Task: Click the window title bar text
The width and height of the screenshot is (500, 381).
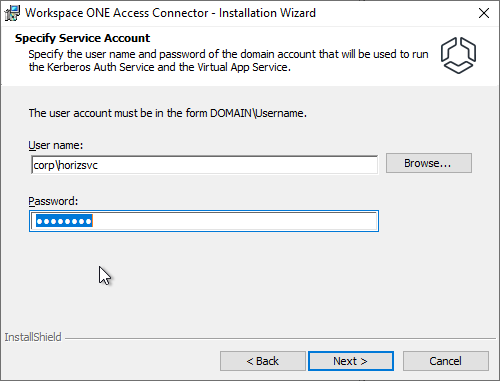Action: [170, 13]
